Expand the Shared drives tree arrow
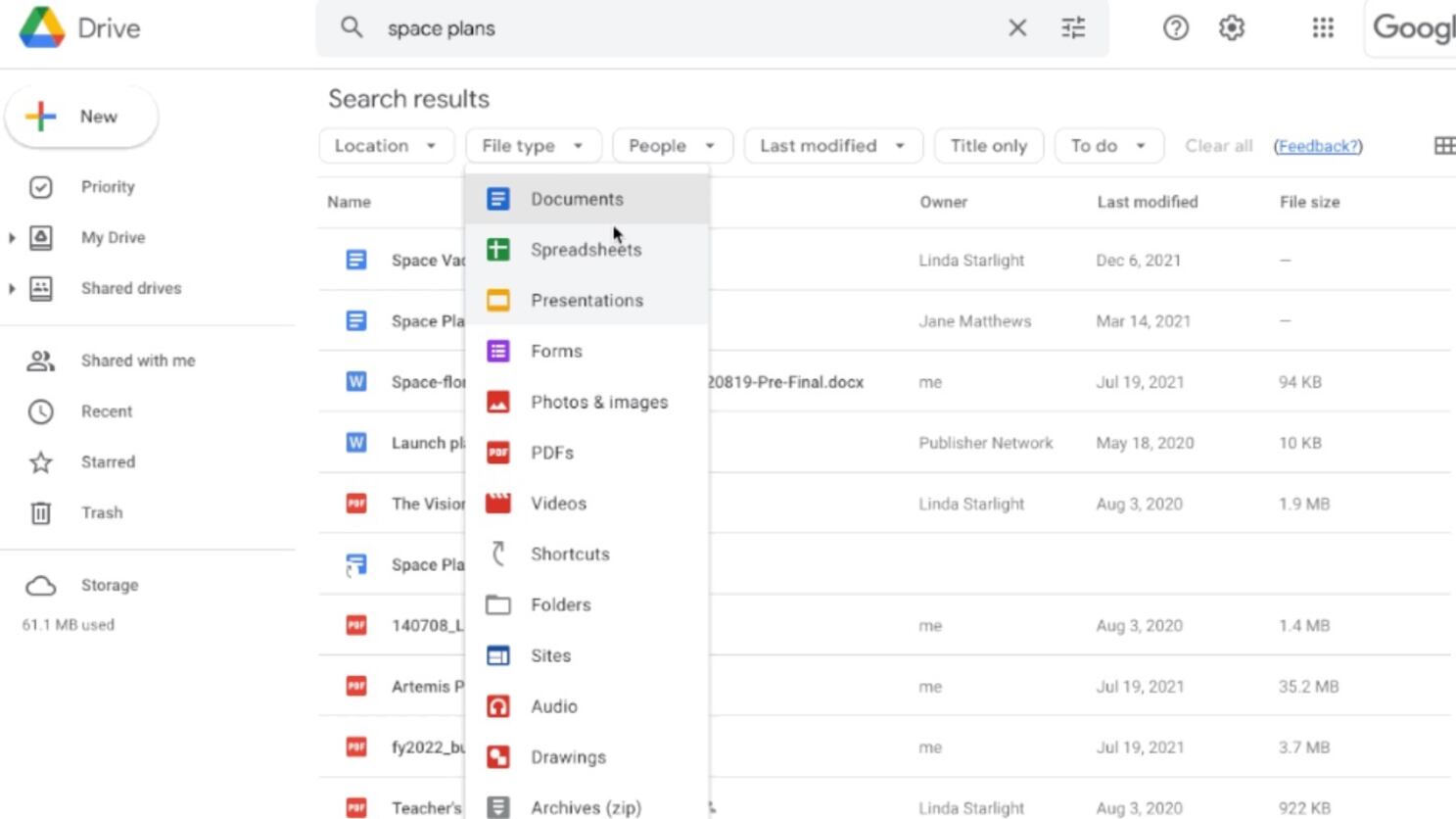This screenshot has width=1456, height=819. coord(12,289)
